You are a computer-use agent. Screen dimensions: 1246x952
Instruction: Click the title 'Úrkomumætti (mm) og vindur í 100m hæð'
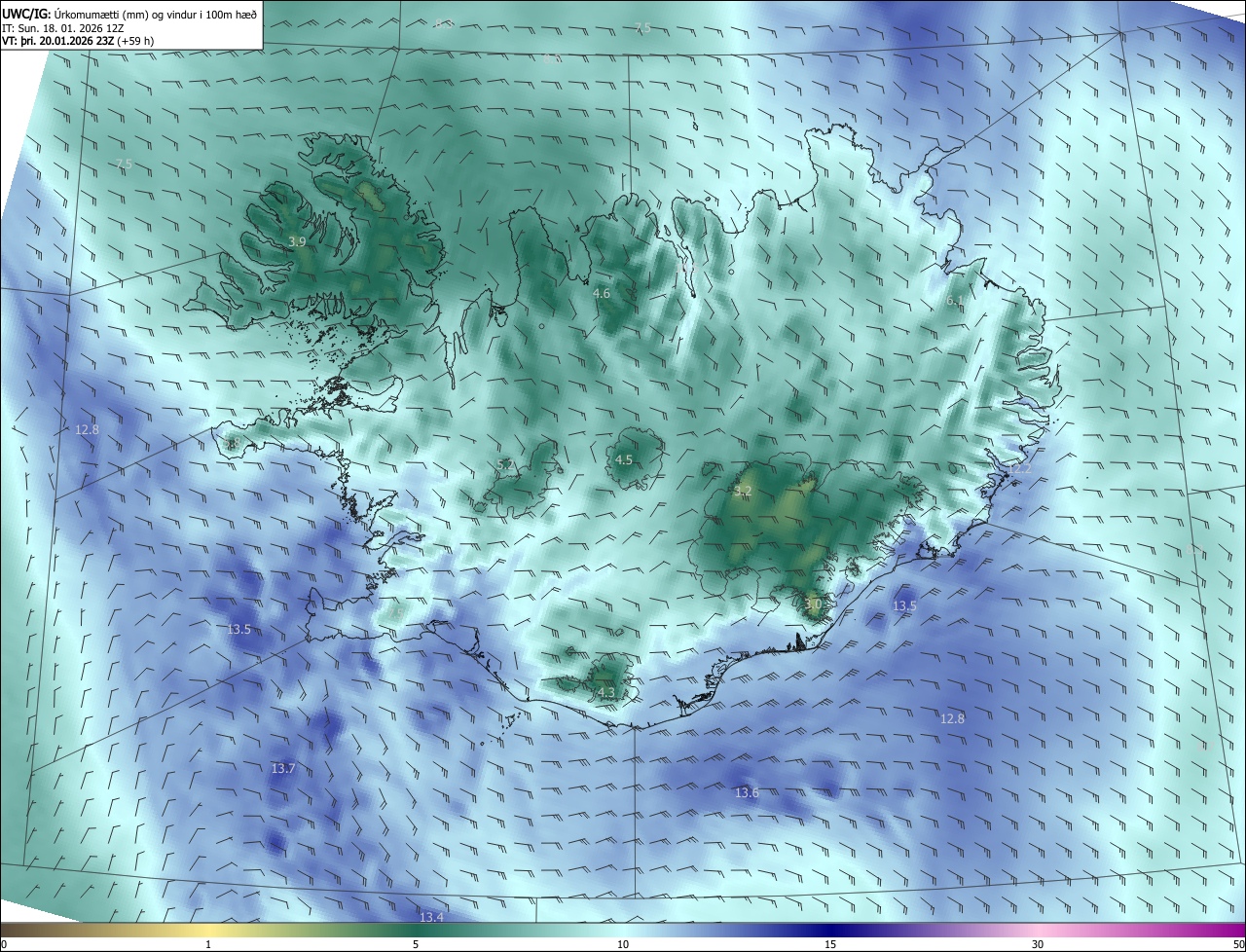155,13
